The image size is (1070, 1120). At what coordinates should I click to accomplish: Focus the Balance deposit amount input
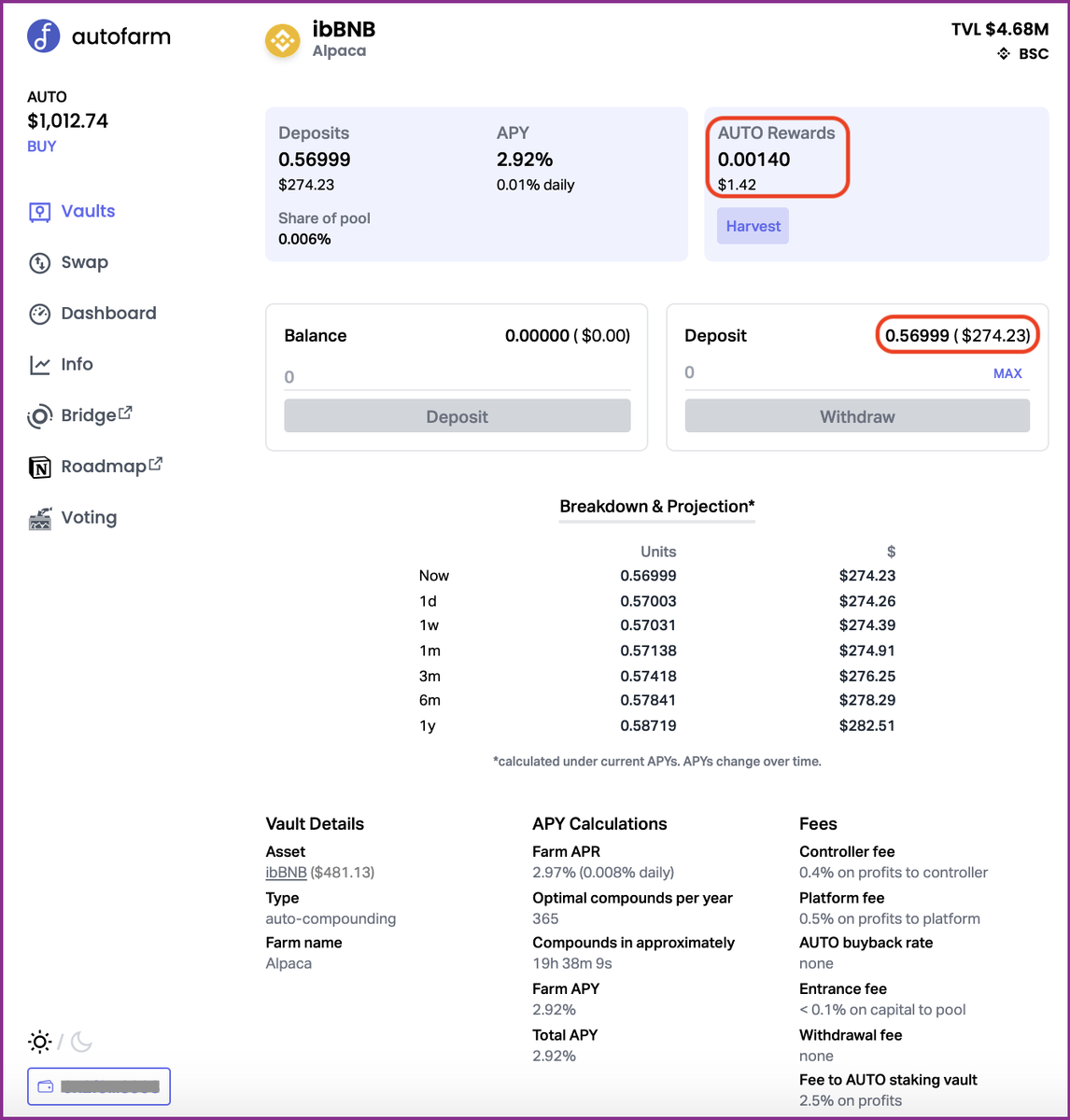458,377
